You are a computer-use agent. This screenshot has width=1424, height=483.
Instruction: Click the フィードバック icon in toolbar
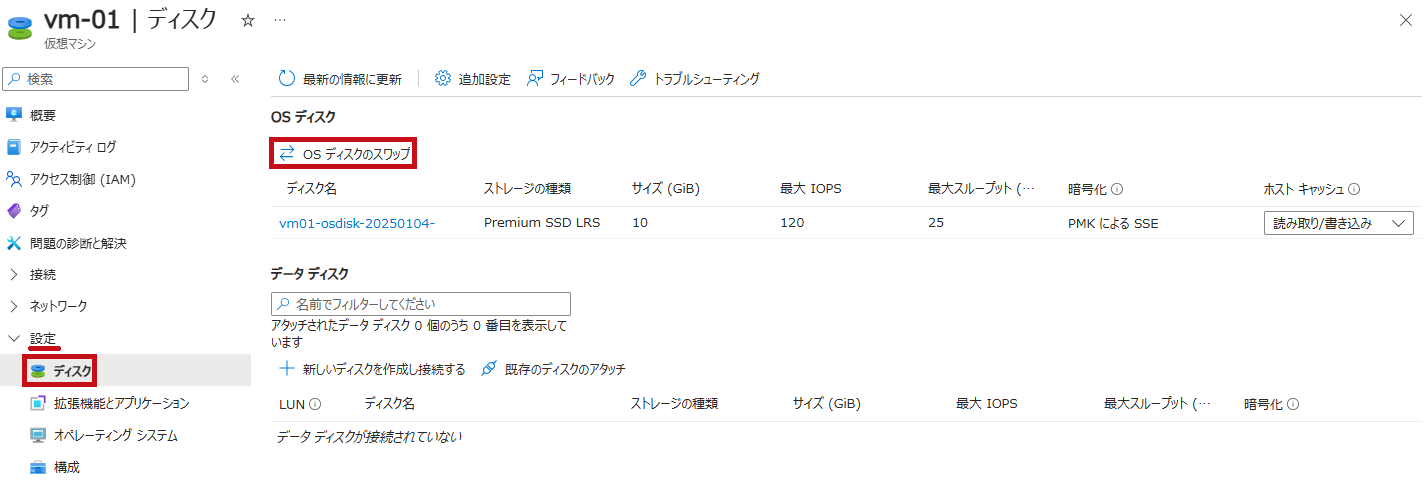[534, 79]
